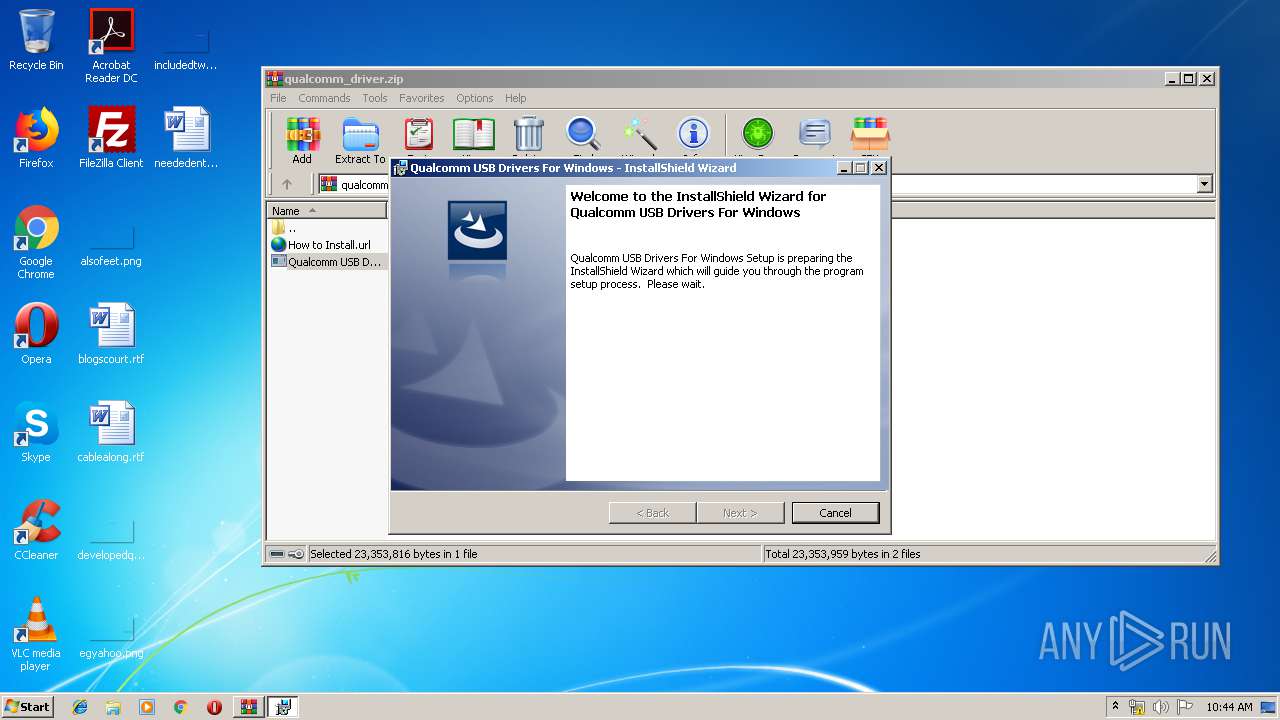Open the WinRAR Help menu

coord(515,98)
